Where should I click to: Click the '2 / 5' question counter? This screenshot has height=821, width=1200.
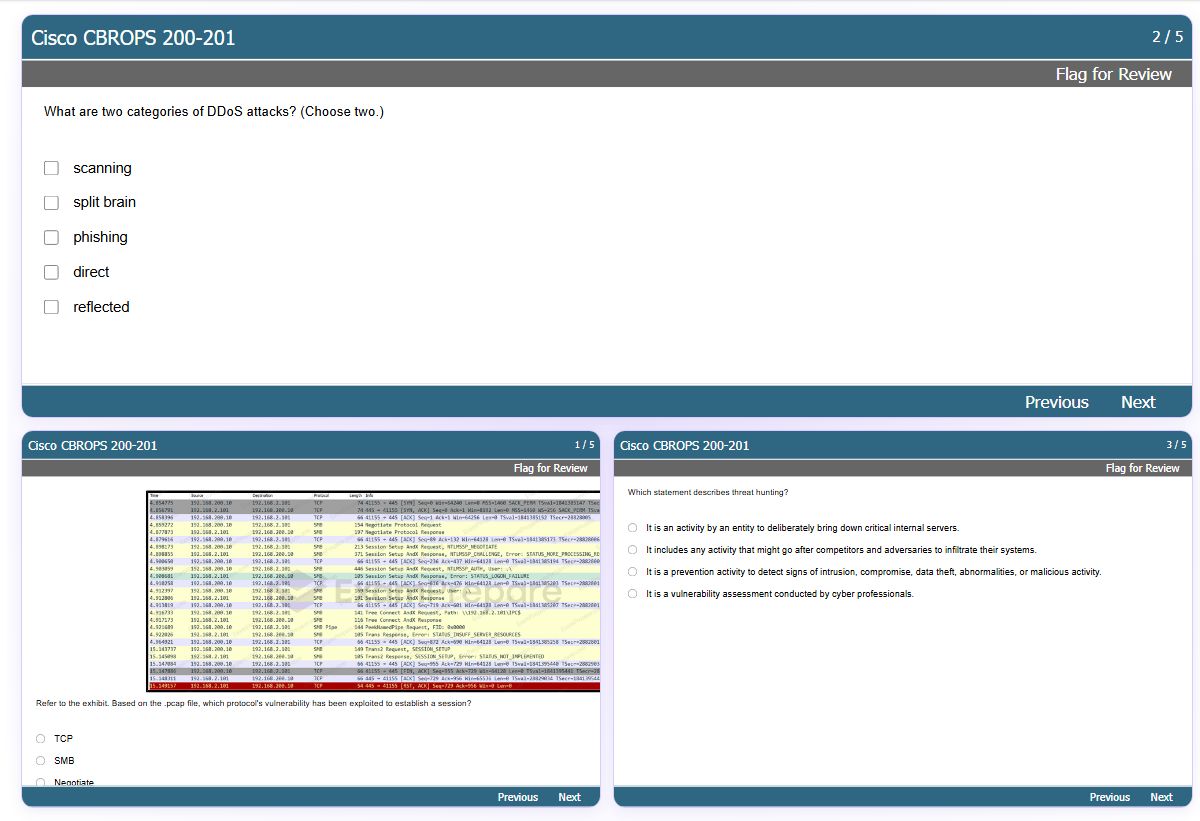point(1168,37)
